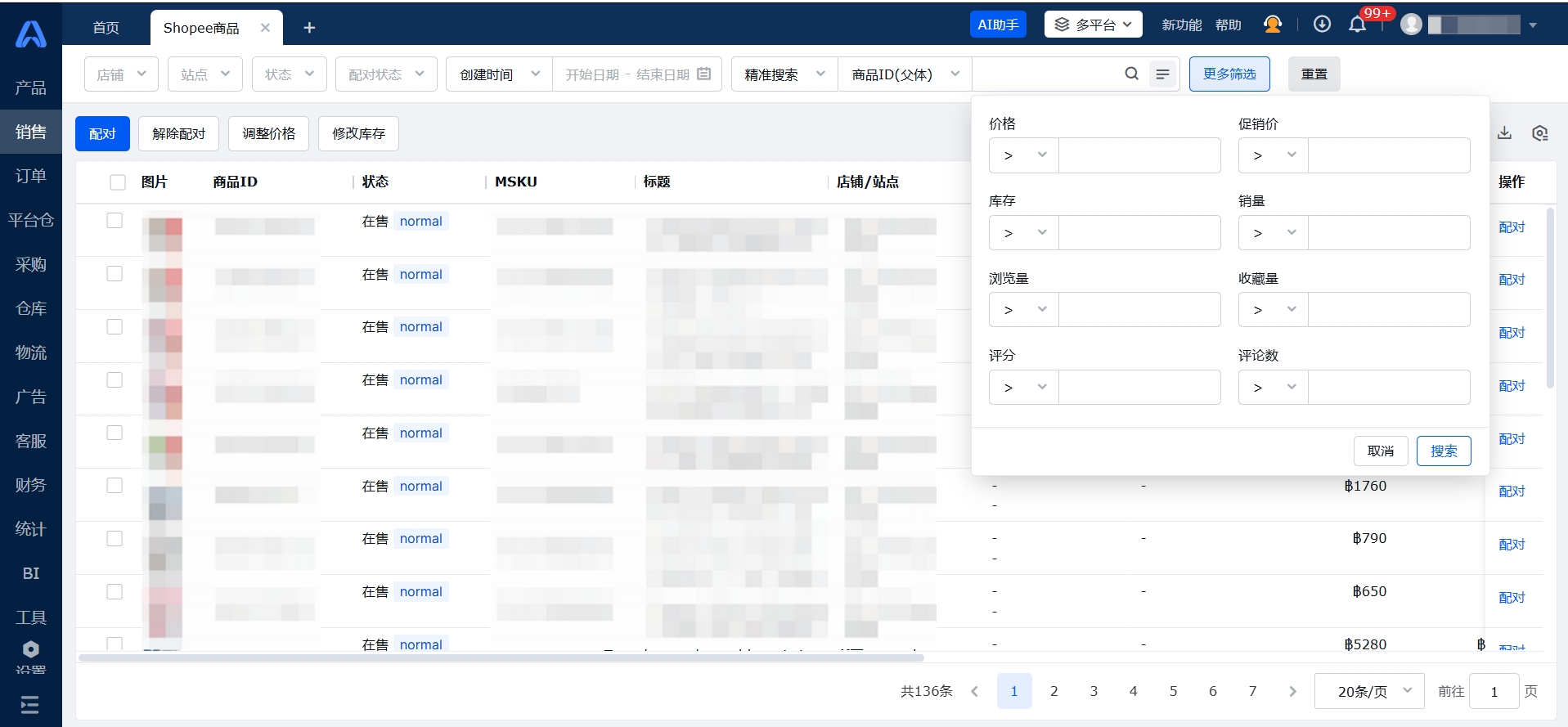Expand the 店铺 dropdown filter
The image size is (1568, 727).
(121, 74)
